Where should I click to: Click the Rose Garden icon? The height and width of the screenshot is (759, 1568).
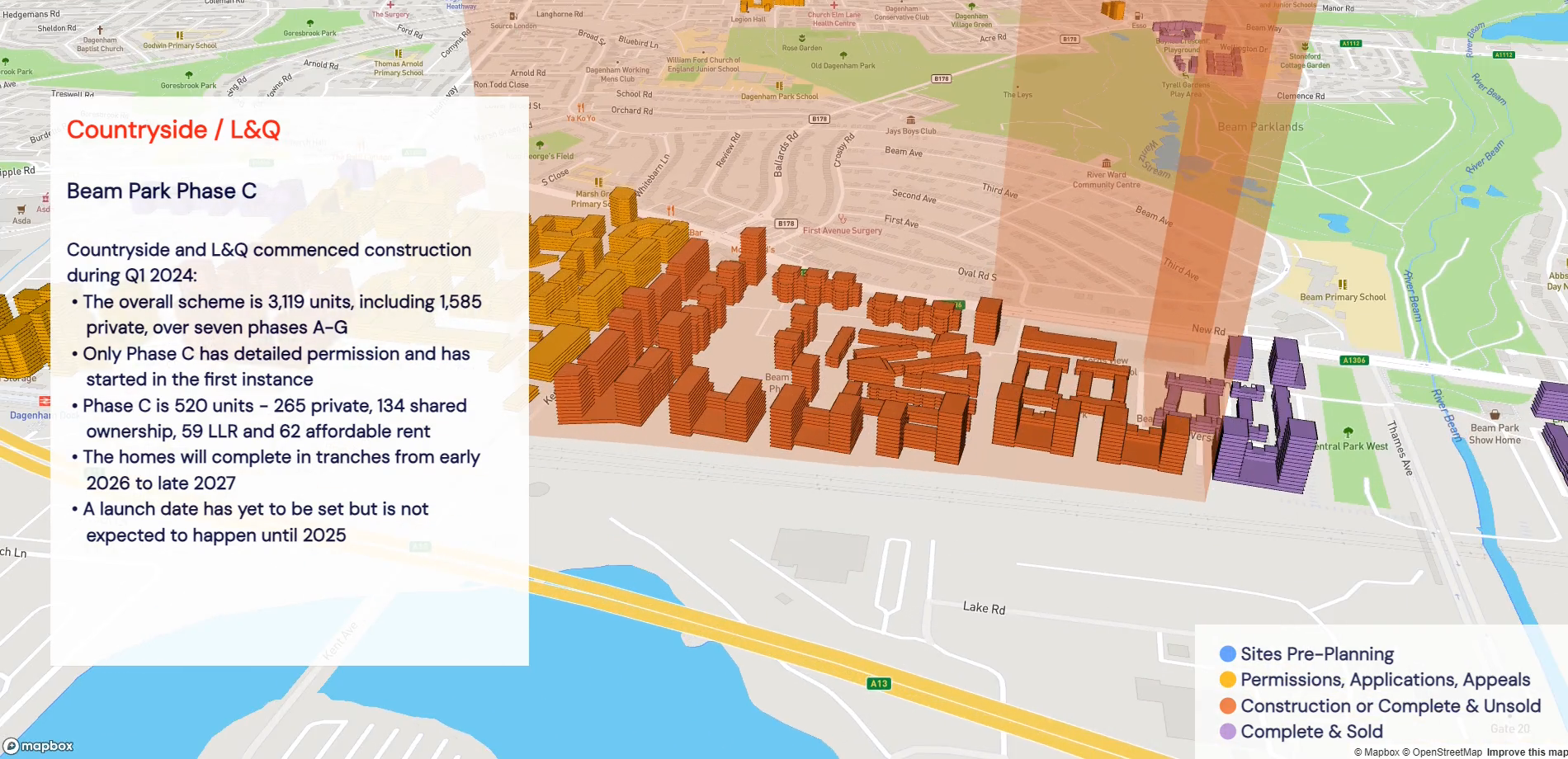coord(802,38)
